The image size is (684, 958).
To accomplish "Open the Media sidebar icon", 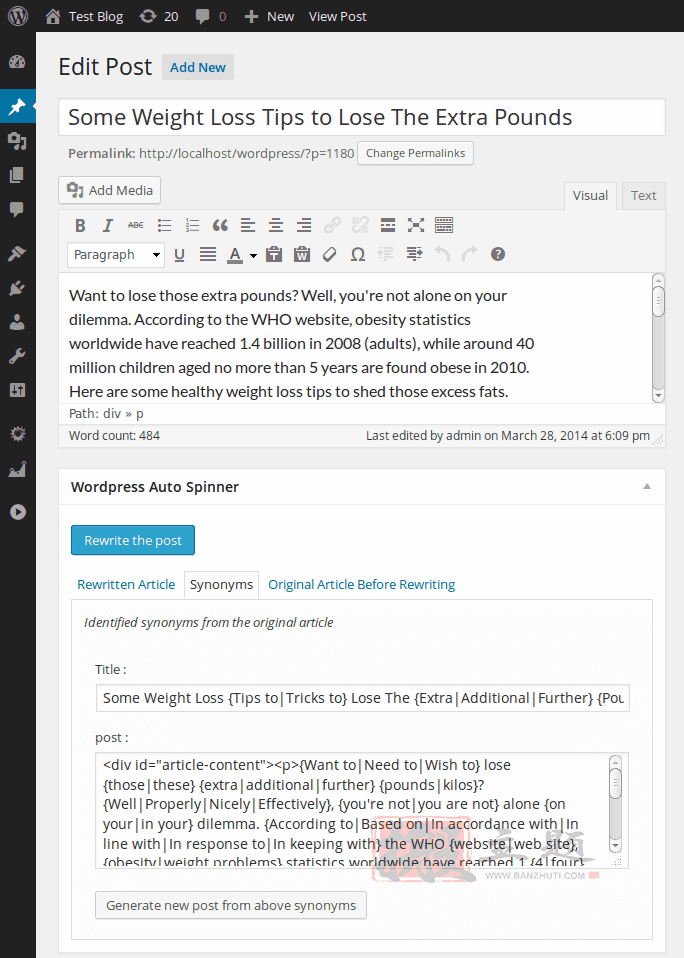I will click(17, 141).
